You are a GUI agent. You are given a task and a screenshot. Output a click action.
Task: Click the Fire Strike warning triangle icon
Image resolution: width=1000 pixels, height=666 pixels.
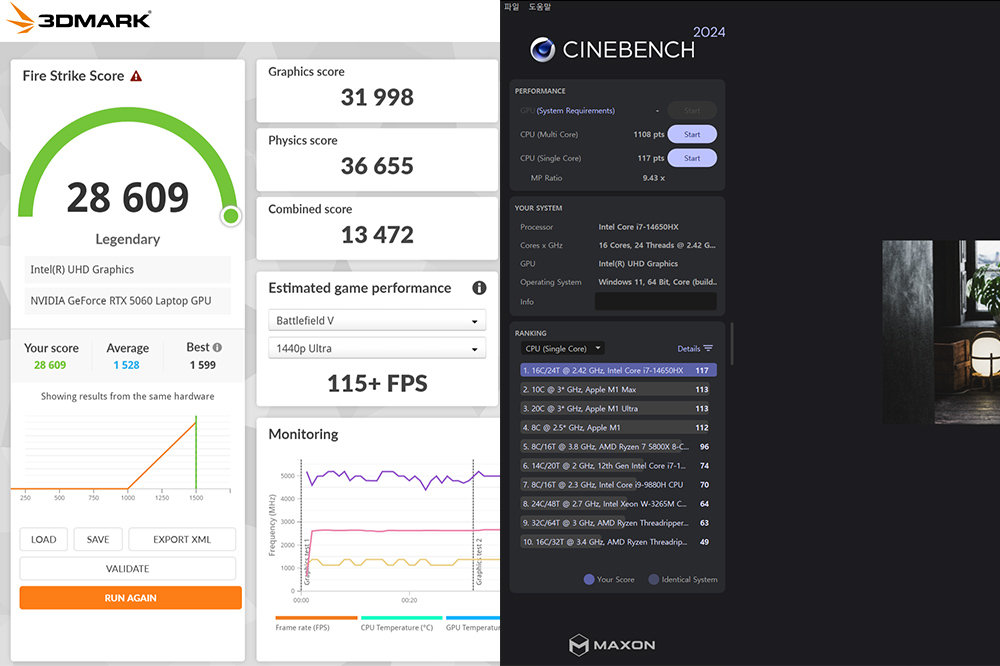(136, 76)
